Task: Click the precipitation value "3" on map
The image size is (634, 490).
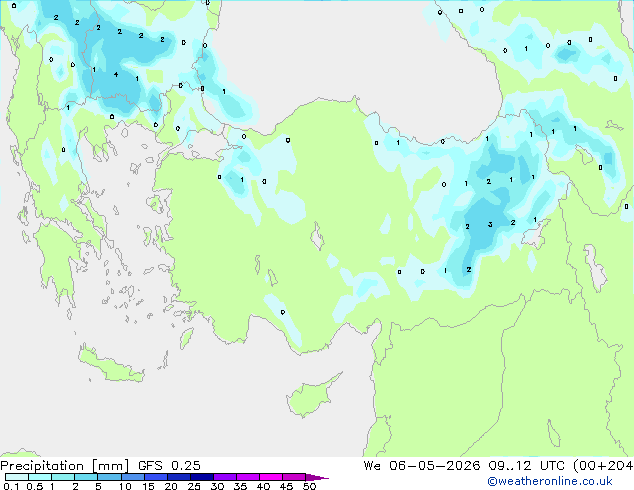Action: coord(490,224)
